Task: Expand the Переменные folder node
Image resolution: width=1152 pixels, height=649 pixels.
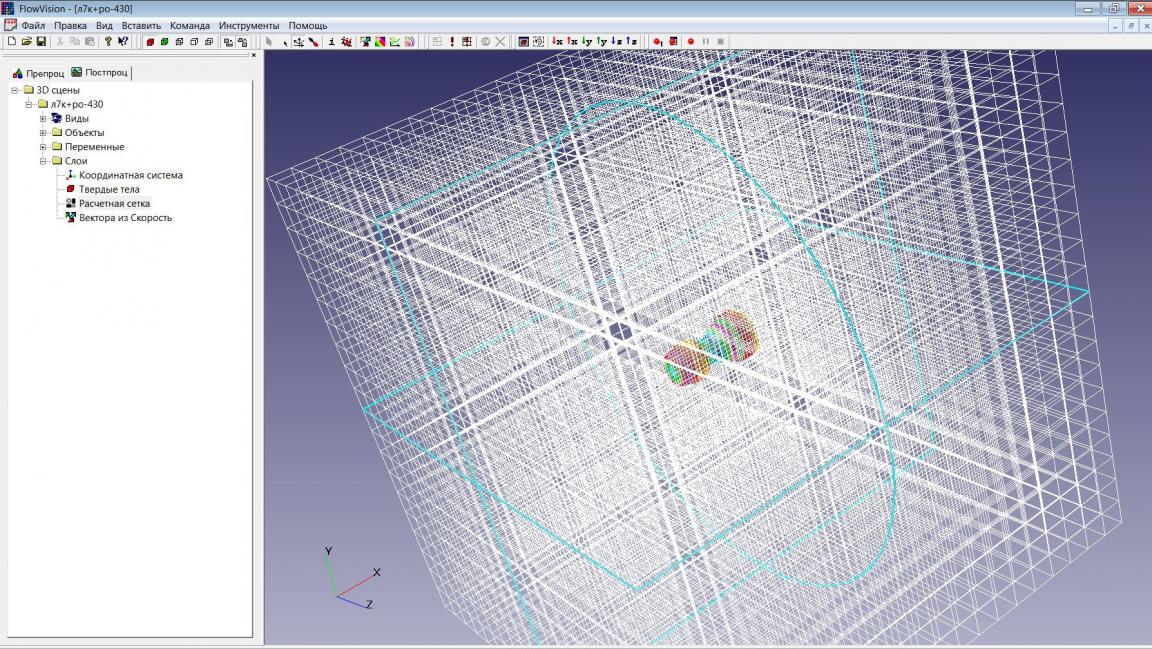Action: click(43, 147)
